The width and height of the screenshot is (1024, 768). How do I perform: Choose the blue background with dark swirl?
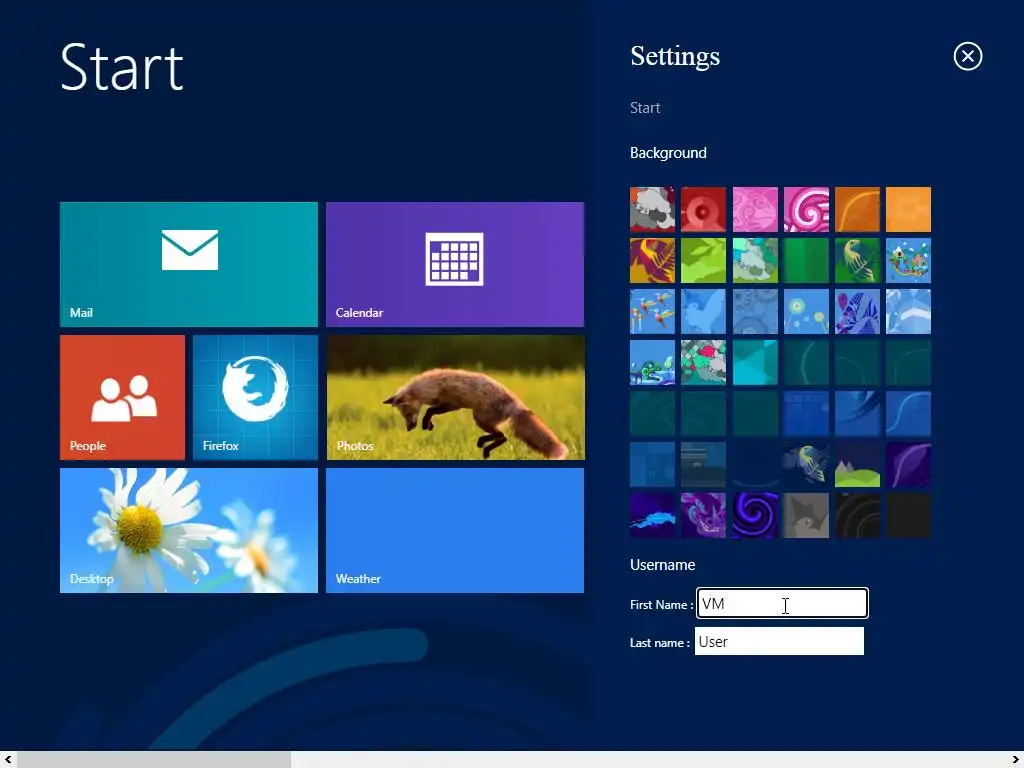[857, 413]
